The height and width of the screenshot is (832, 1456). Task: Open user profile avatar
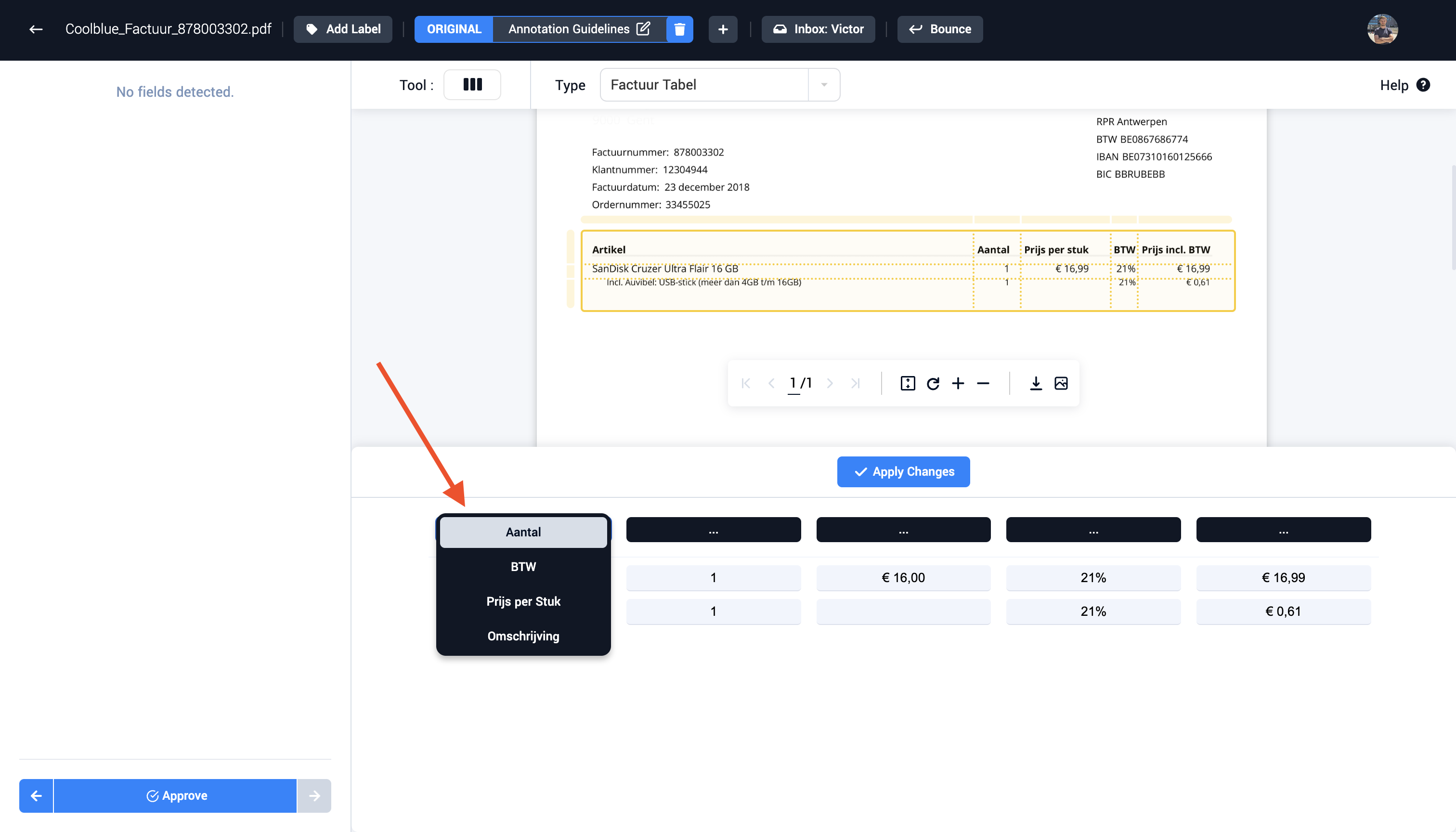[x=1382, y=29]
